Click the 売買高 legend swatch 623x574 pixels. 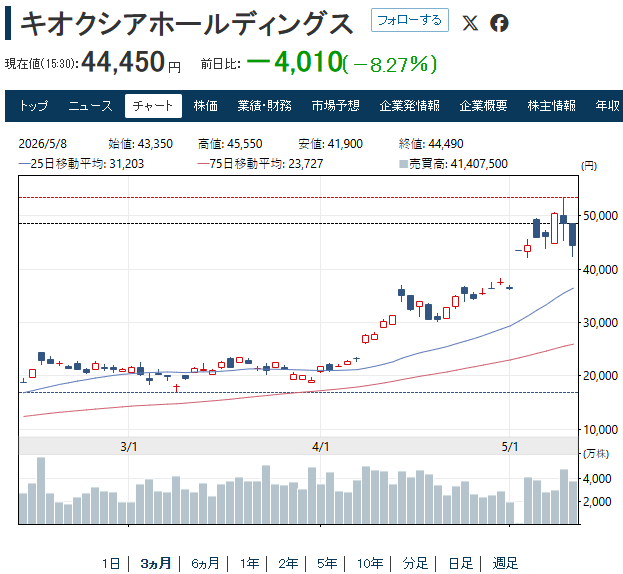(403, 164)
